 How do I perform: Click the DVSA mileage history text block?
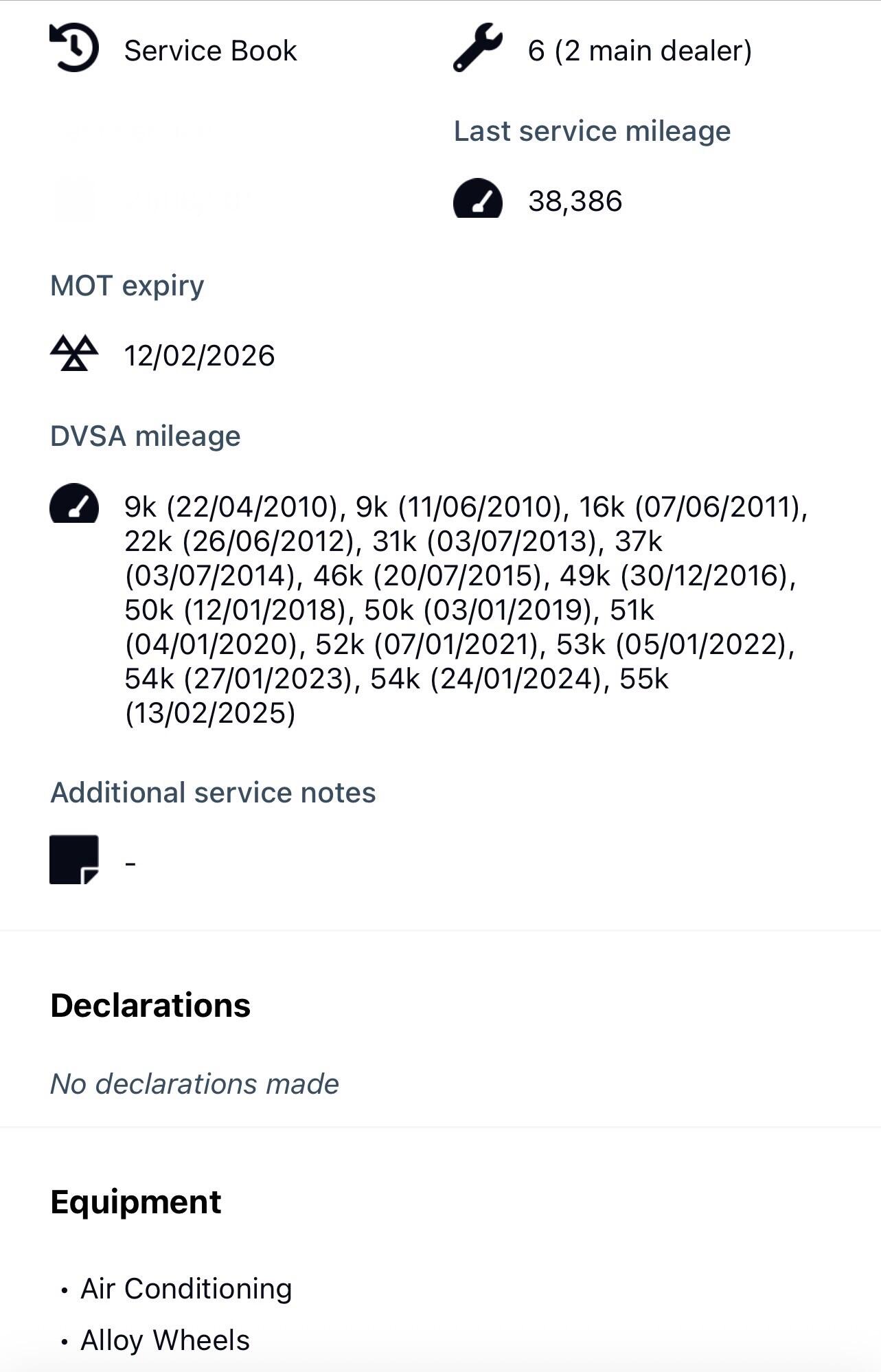(460, 609)
